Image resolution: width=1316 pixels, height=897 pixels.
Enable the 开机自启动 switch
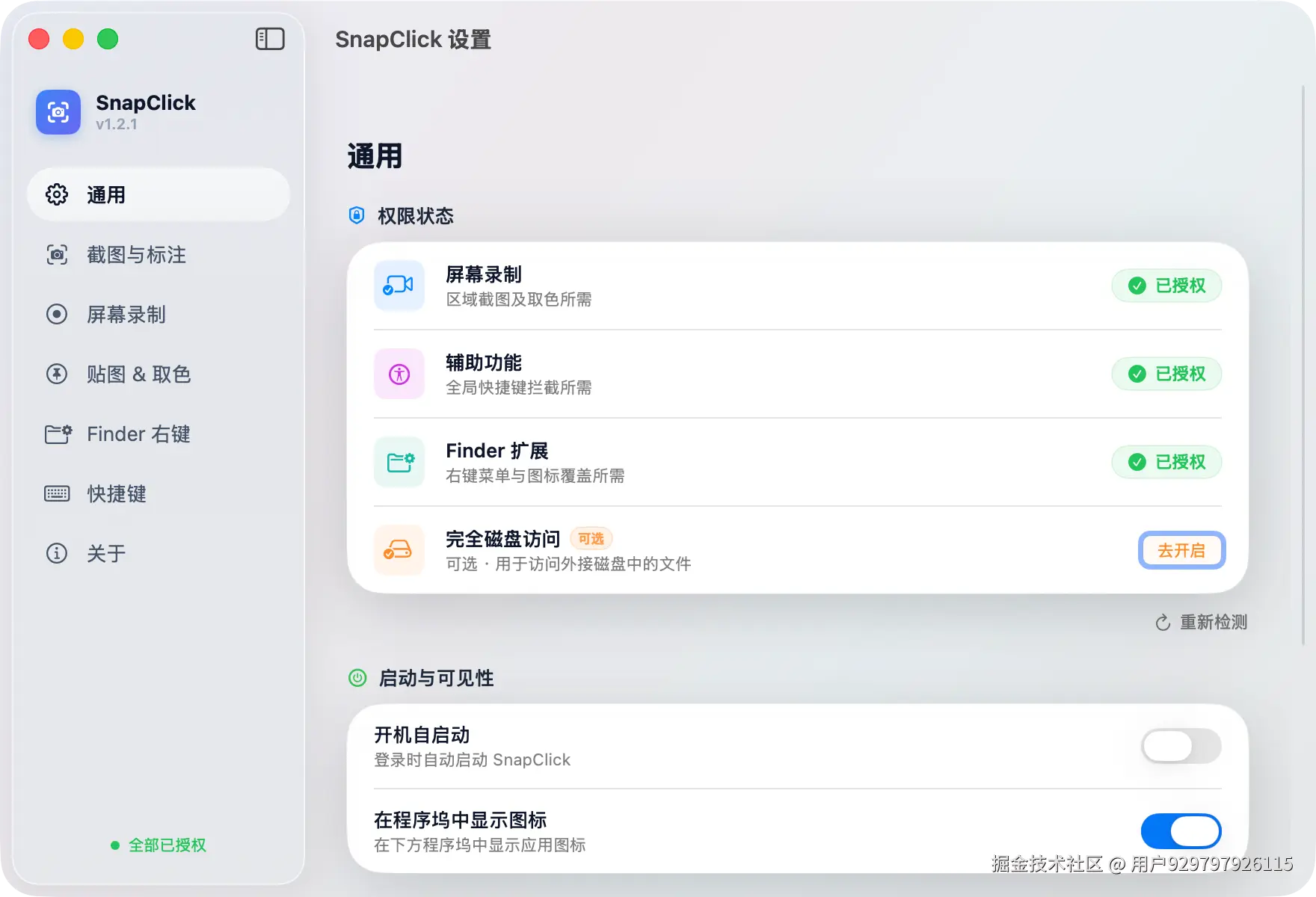point(1181,746)
